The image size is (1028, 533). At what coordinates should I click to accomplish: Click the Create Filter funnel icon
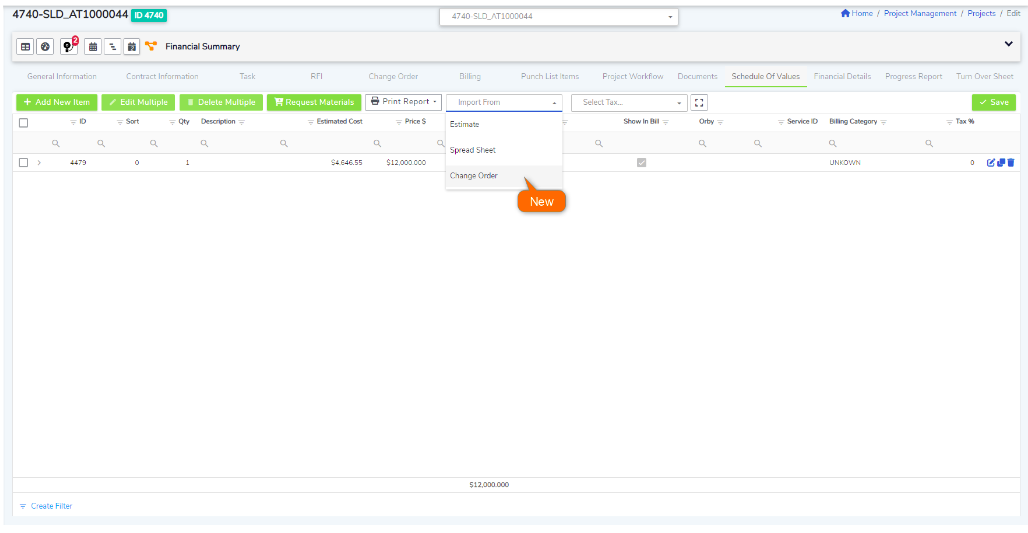23,506
